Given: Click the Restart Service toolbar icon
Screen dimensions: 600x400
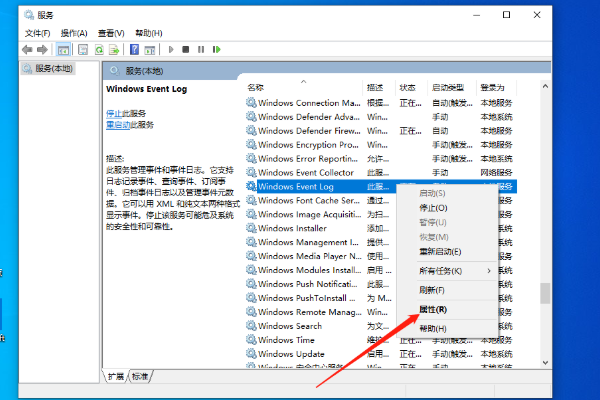Looking at the screenshot, I should [x=217, y=49].
